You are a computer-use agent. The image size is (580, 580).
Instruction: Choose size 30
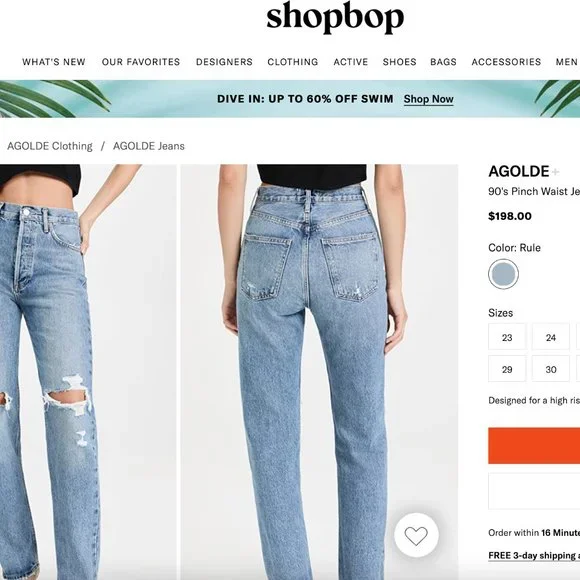coord(551,369)
